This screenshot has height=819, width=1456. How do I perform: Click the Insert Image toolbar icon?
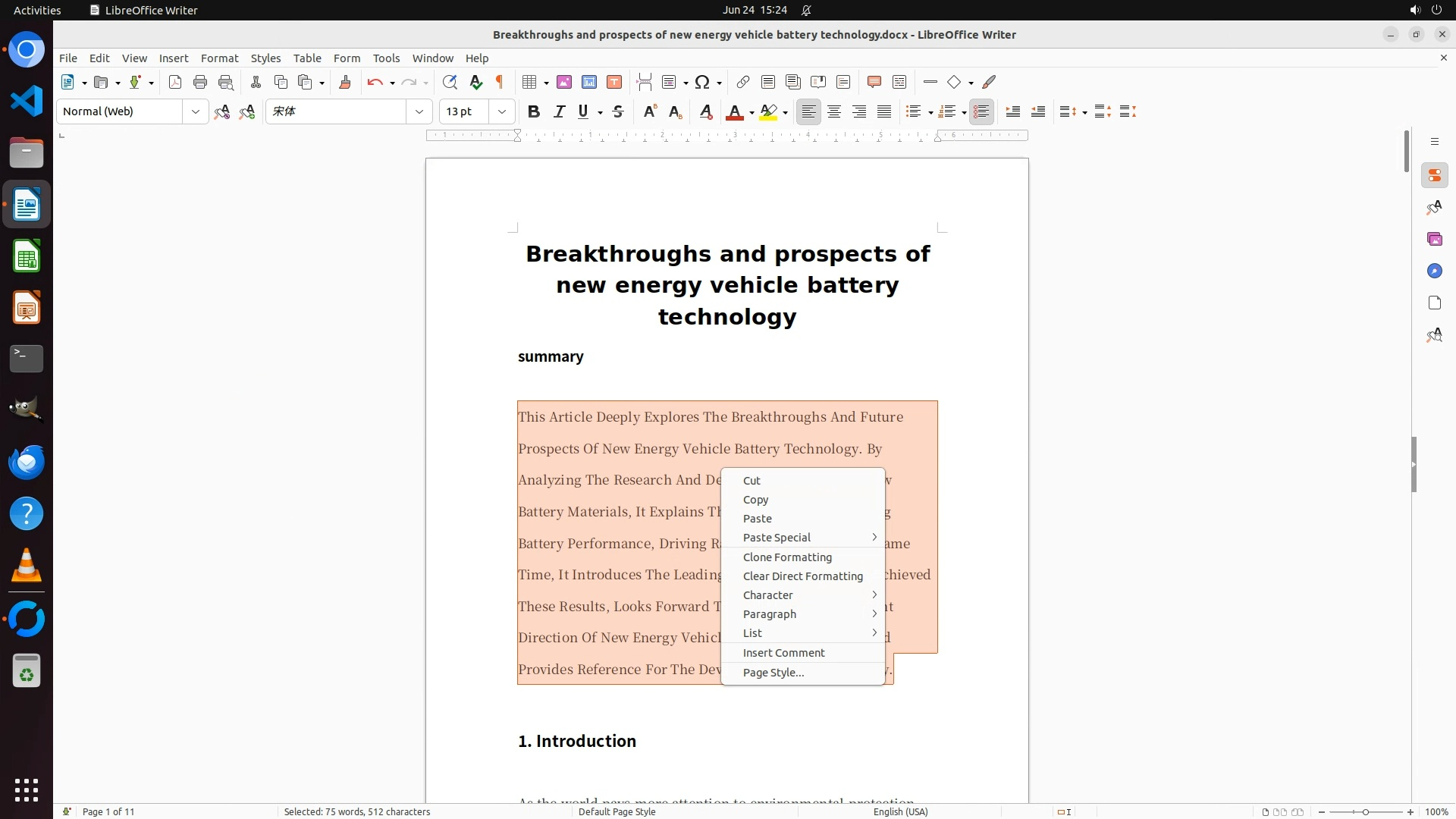[564, 82]
